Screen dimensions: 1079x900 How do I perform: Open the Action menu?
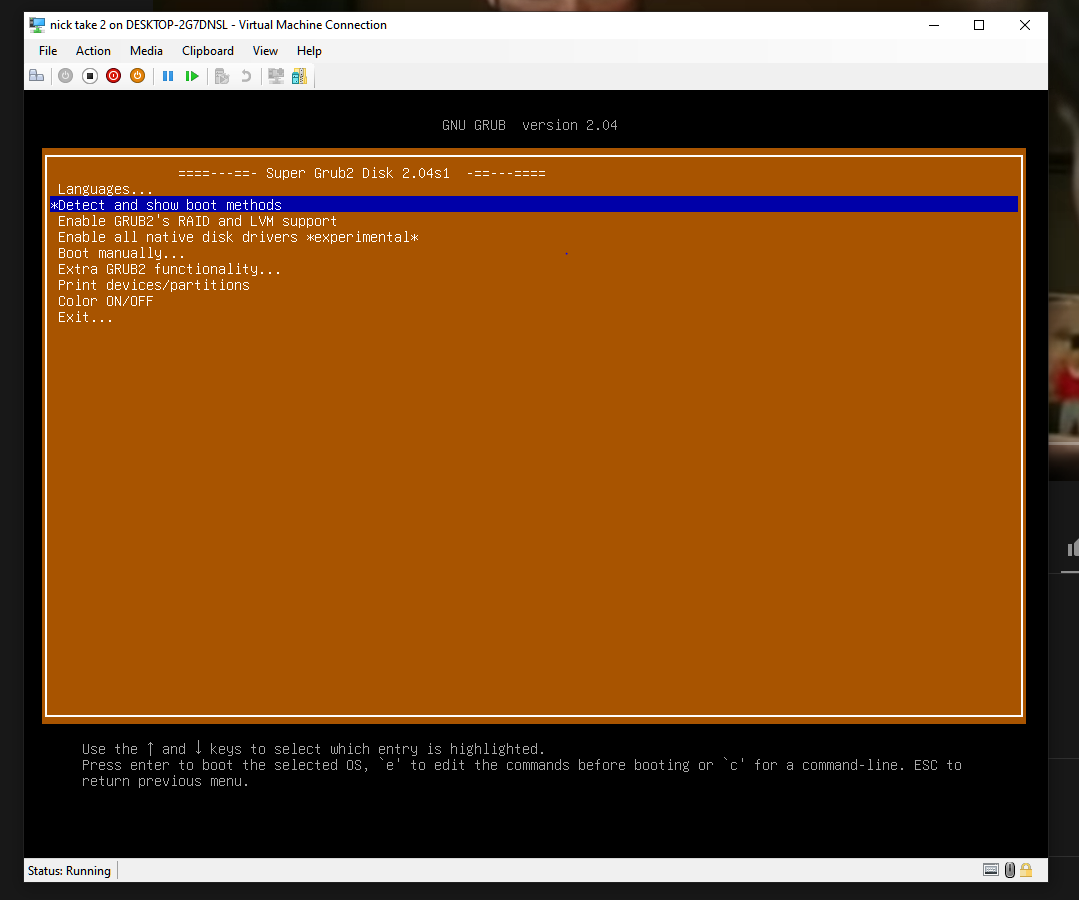(93, 51)
